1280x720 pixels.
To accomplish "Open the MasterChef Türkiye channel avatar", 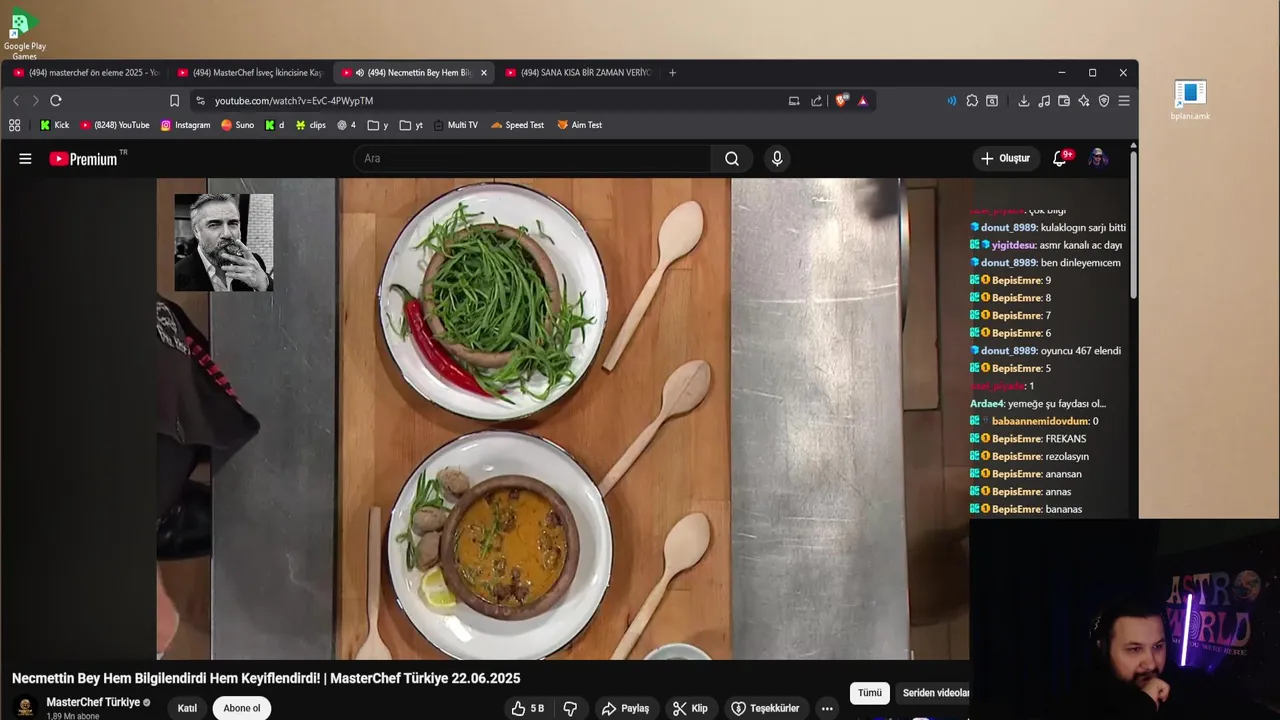I will tap(26, 707).
